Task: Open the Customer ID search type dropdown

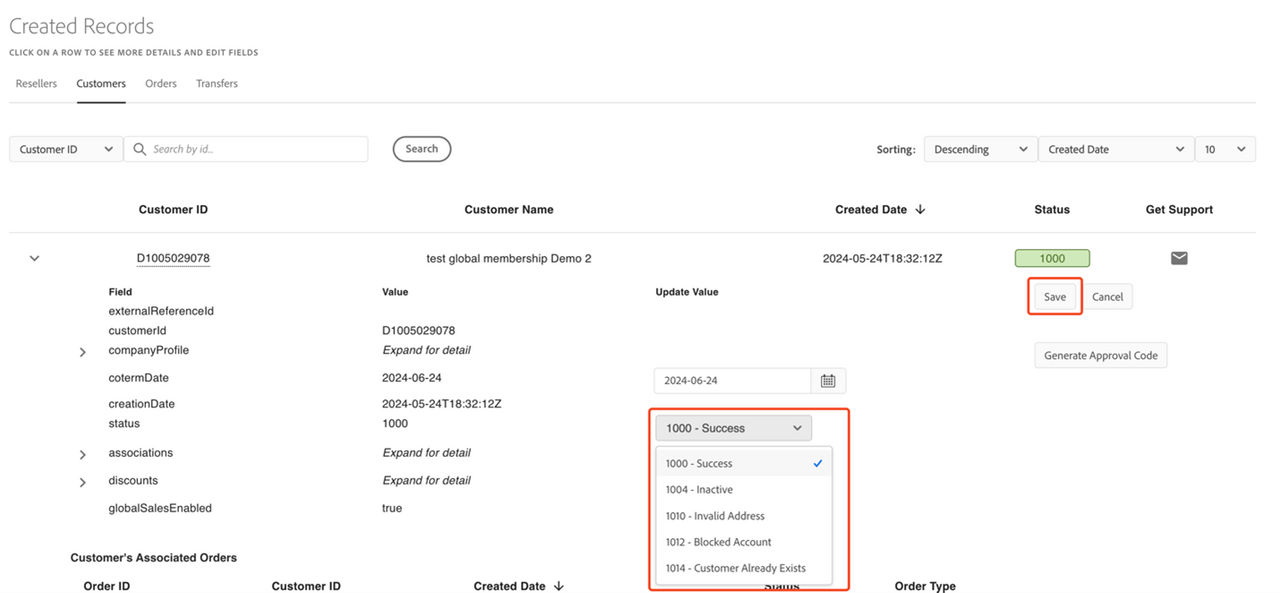Action: tap(66, 149)
